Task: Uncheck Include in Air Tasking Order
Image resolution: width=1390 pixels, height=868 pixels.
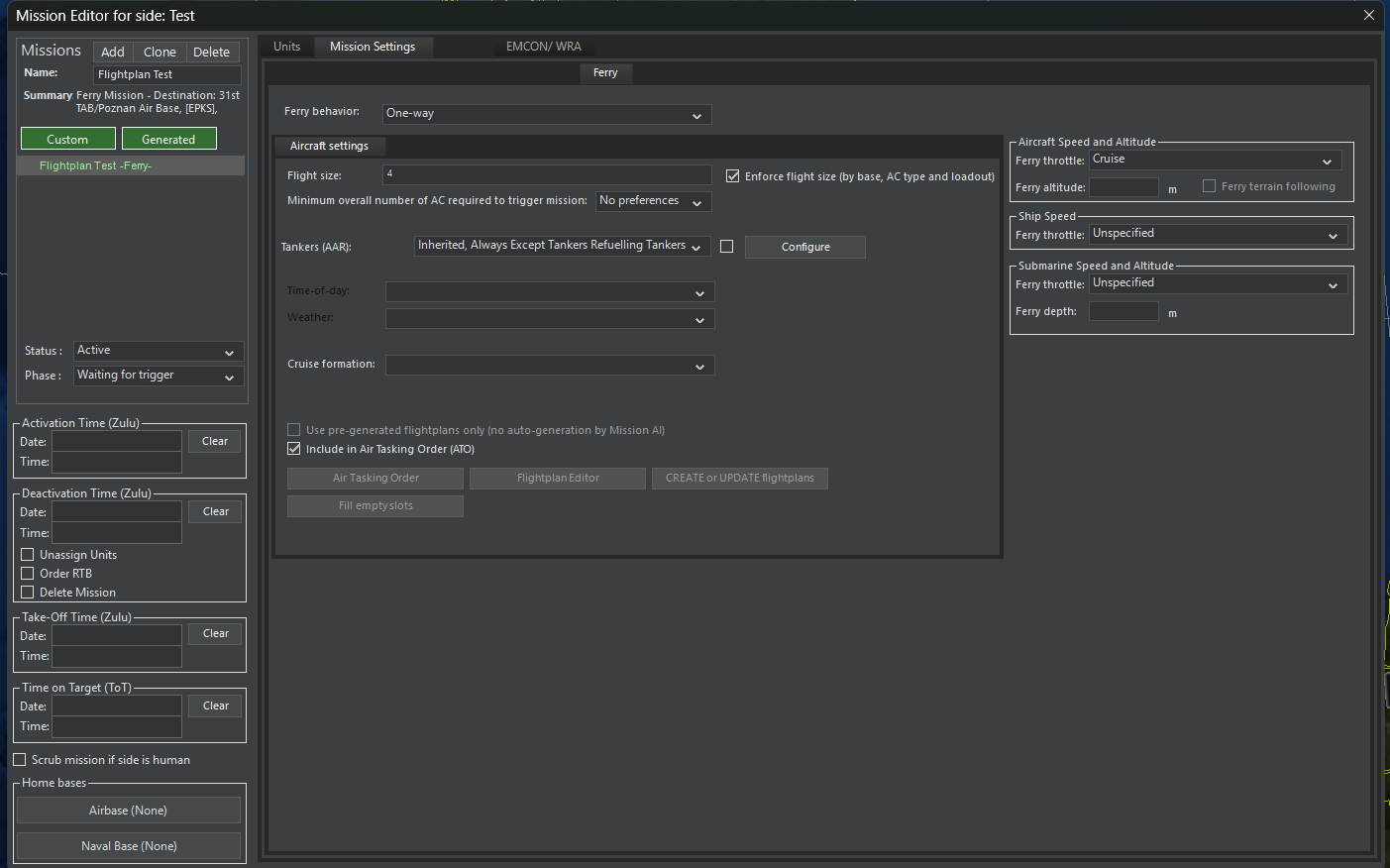Action: point(293,449)
